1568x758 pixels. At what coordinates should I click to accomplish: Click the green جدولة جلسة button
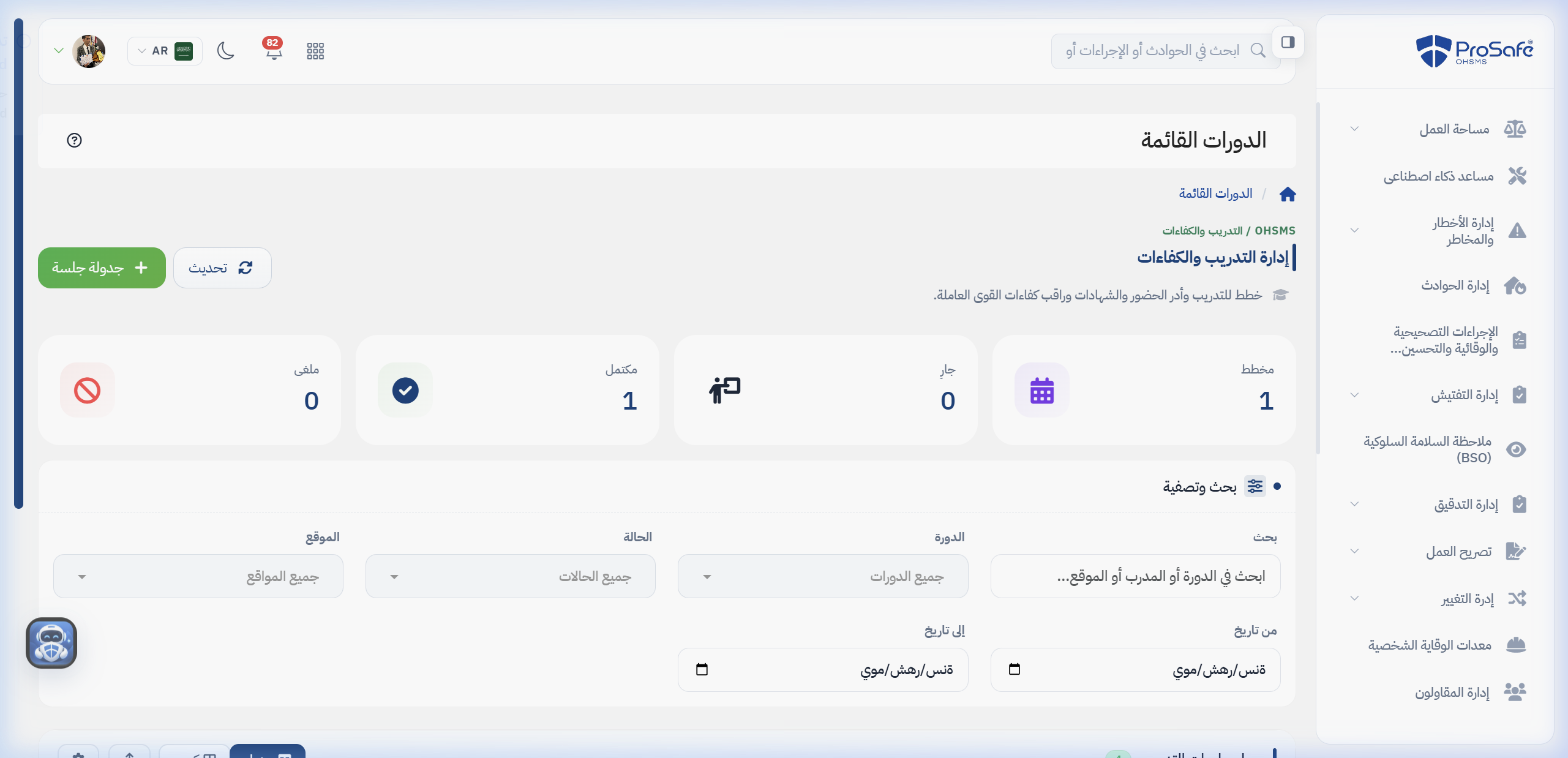tap(102, 268)
